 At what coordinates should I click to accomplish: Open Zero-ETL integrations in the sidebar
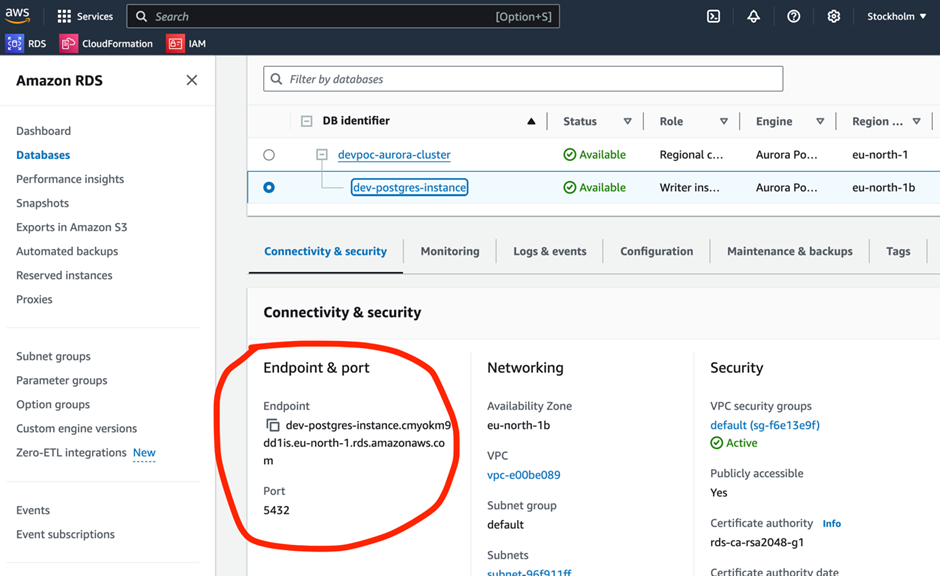tap(71, 453)
